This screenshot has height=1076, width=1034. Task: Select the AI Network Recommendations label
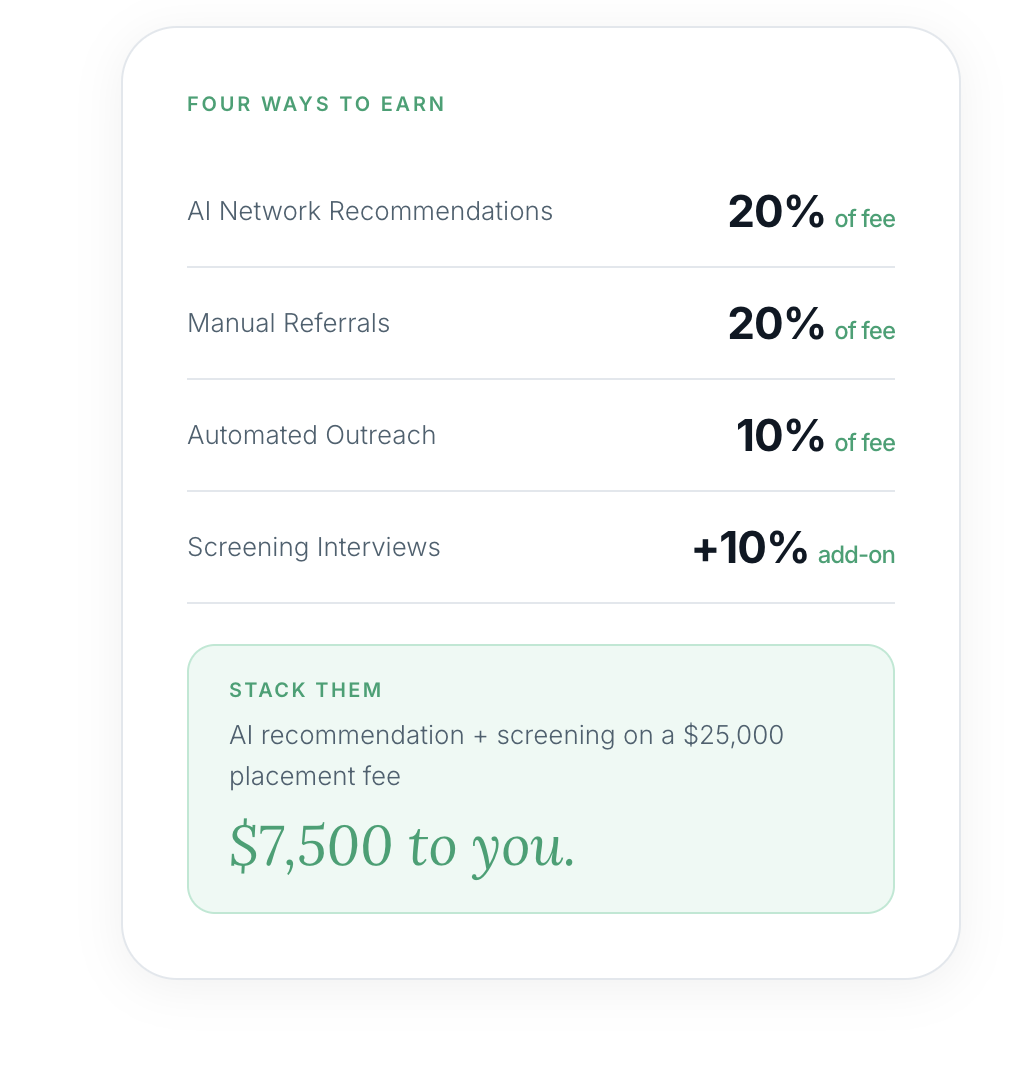coord(370,212)
